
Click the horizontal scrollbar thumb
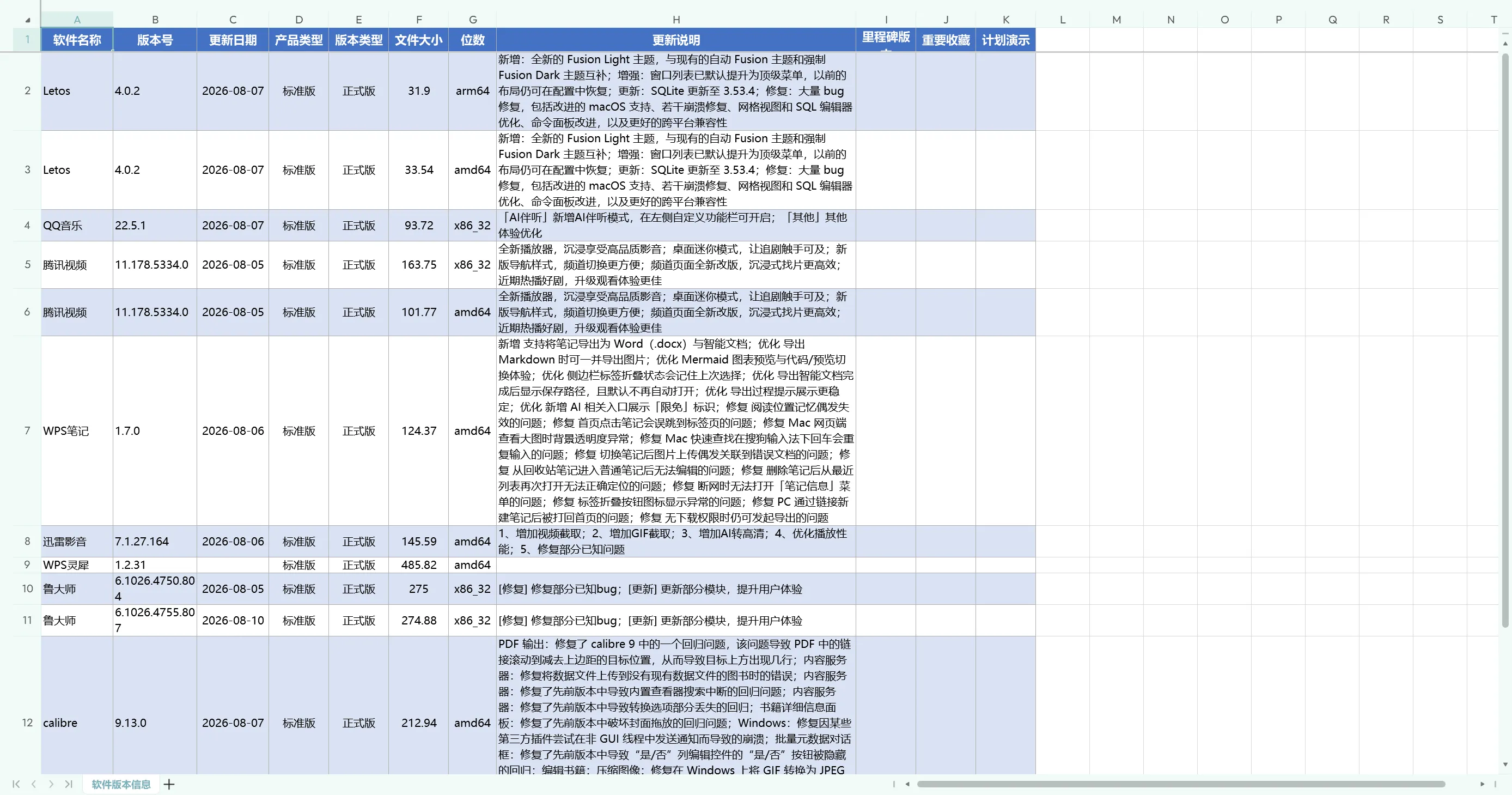click(x=1181, y=784)
